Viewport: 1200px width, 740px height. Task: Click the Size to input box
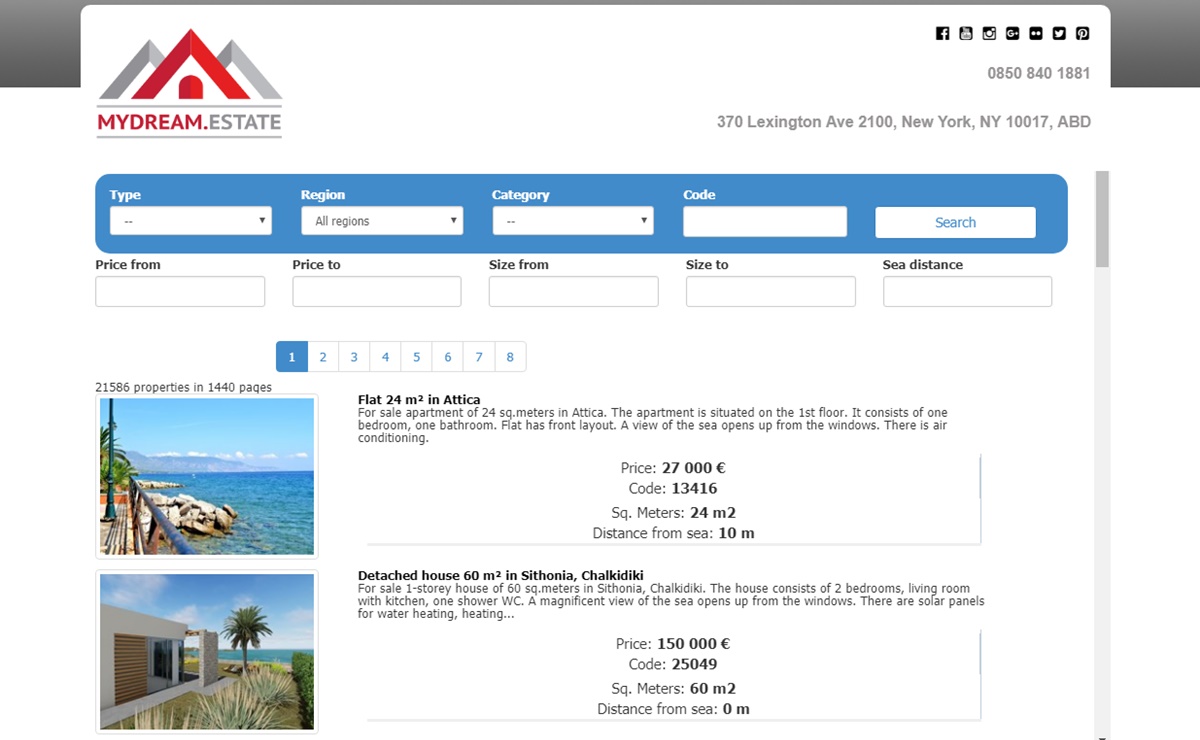(x=771, y=291)
